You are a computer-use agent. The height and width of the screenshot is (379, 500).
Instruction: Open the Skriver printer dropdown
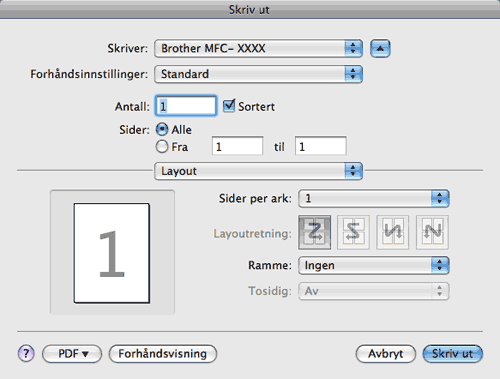[258, 49]
